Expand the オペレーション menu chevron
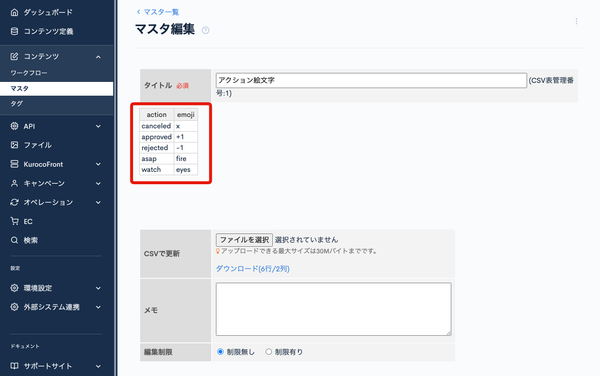The height and width of the screenshot is (376, 600). (98, 202)
